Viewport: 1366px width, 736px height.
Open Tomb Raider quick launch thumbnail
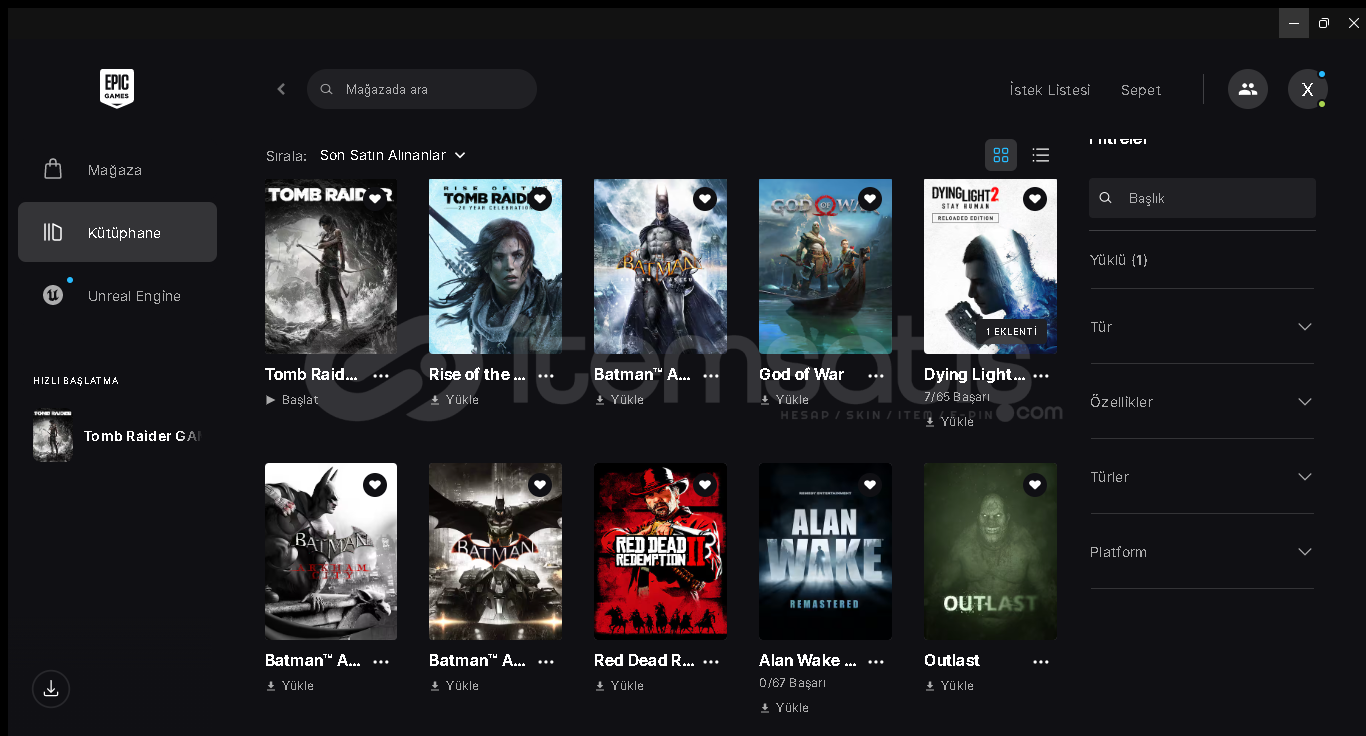53,436
